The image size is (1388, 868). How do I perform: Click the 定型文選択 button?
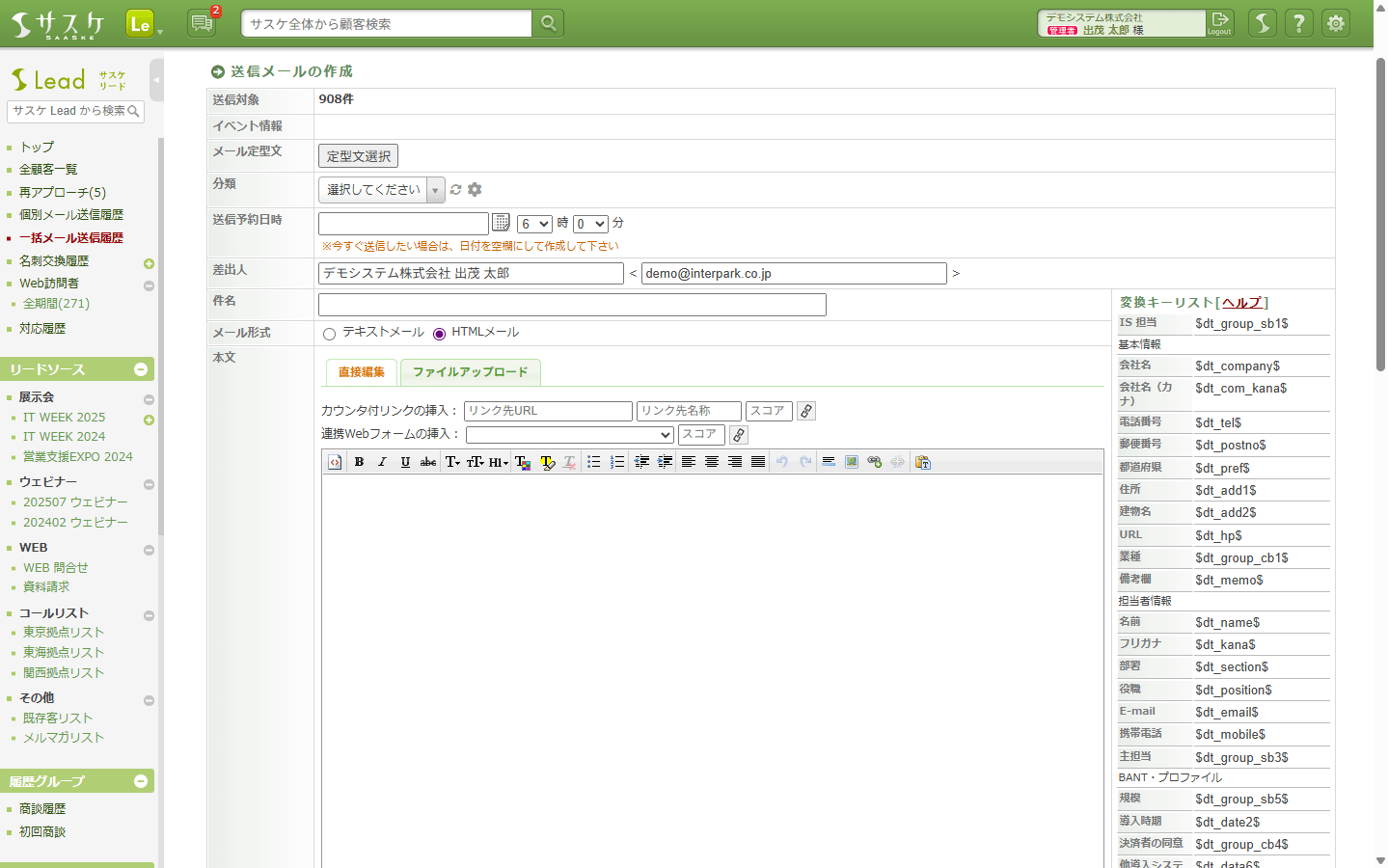pyautogui.click(x=358, y=156)
